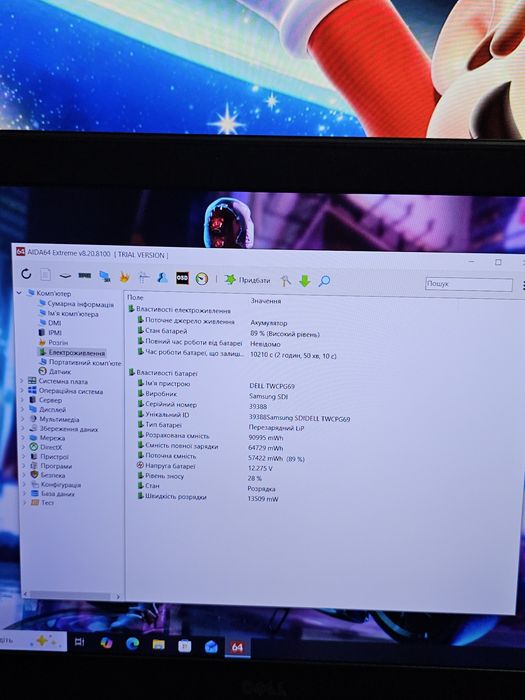Open the gauge sensor panel icon
The image size is (525, 700).
[202, 279]
